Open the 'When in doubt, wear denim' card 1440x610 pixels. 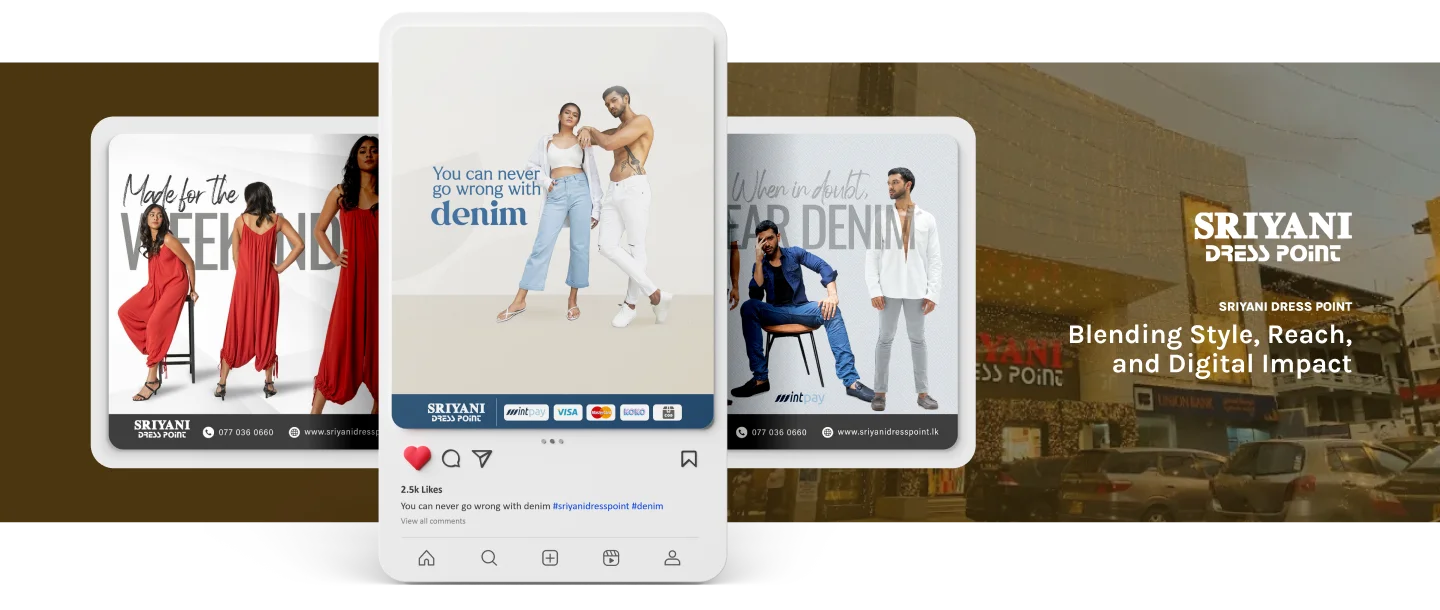coord(842,291)
